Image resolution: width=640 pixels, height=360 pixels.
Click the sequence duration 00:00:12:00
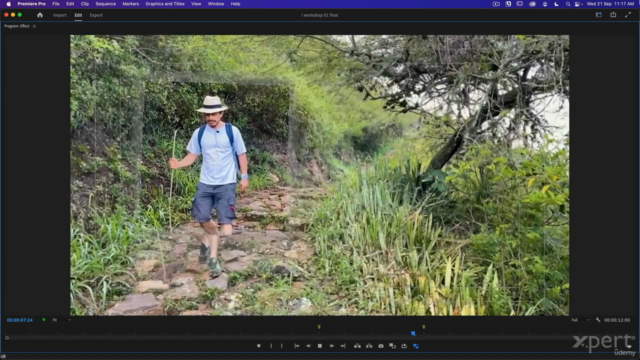click(x=617, y=320)
